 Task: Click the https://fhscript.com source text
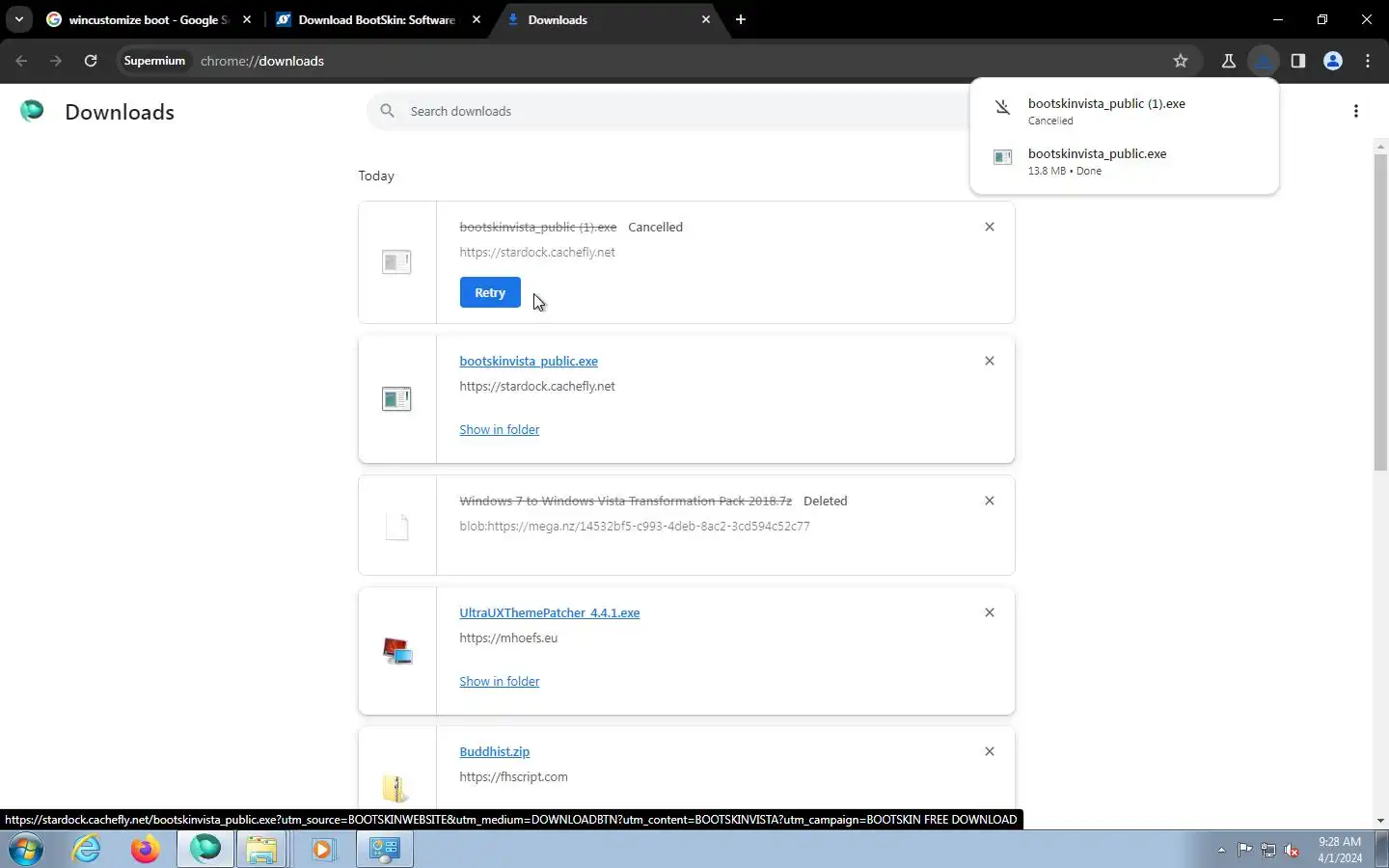(513, 776)
